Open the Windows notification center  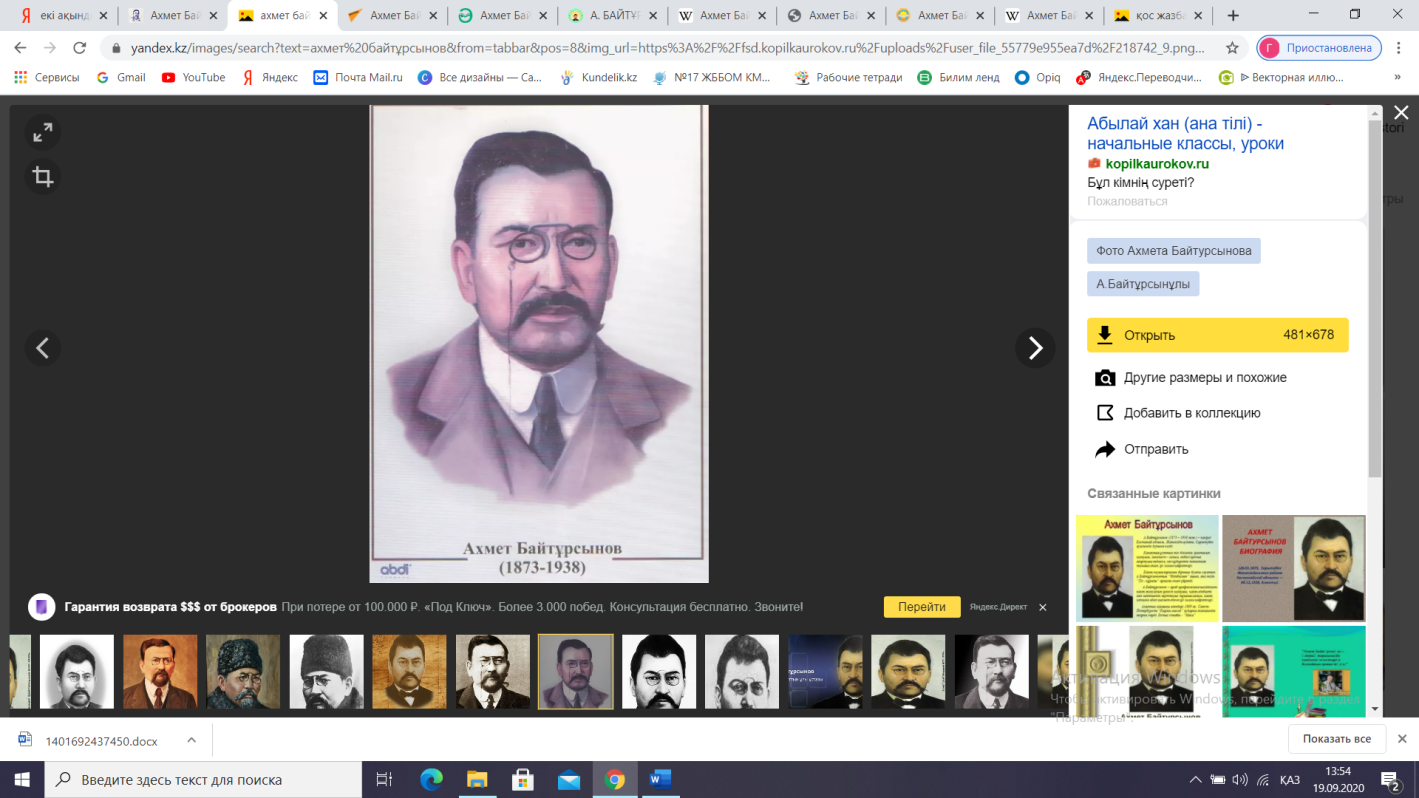coord(1389,779)
